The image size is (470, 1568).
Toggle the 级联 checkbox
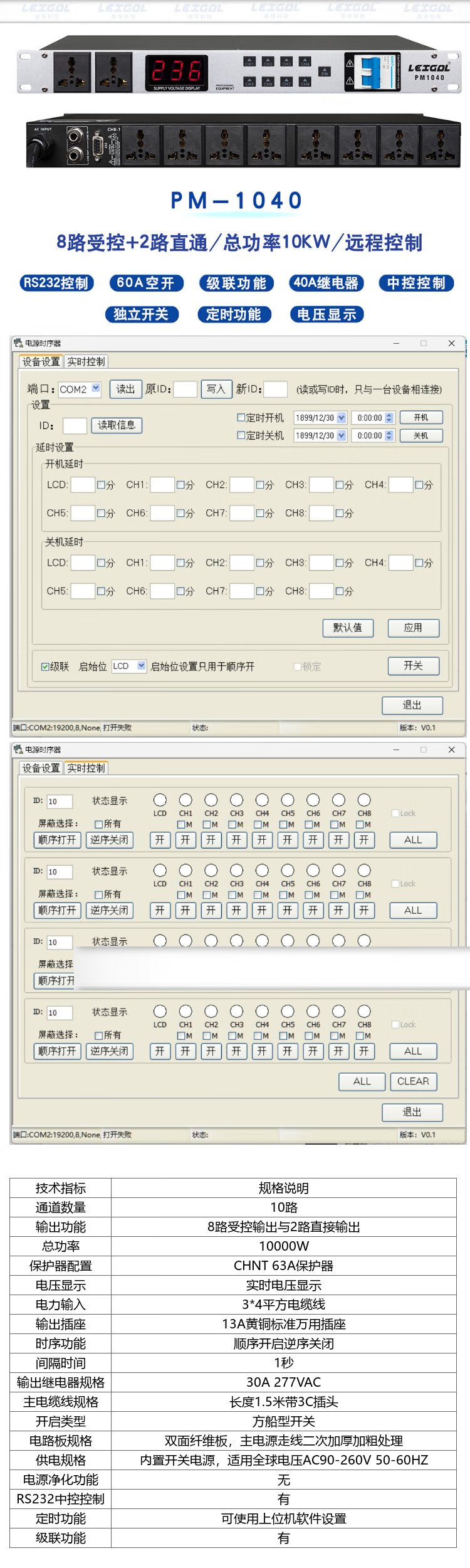point(45,667)
